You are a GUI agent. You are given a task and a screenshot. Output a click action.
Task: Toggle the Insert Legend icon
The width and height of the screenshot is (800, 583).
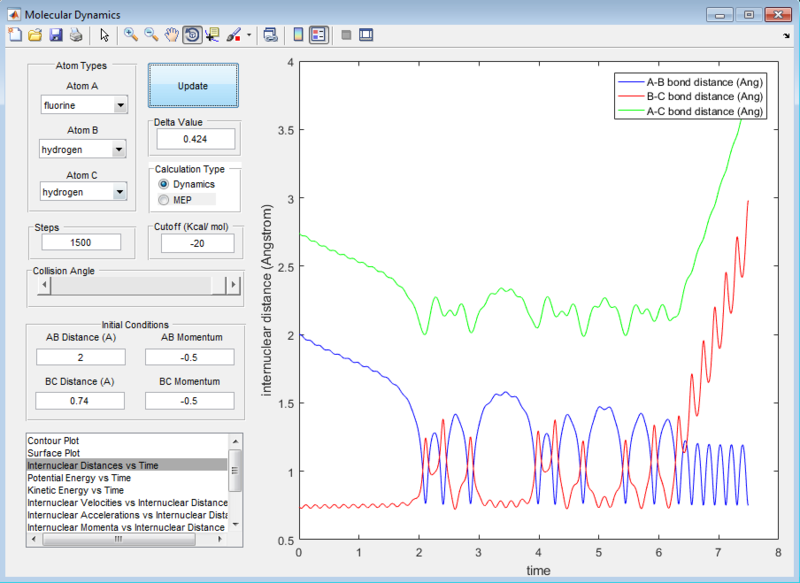pos(318,35)
